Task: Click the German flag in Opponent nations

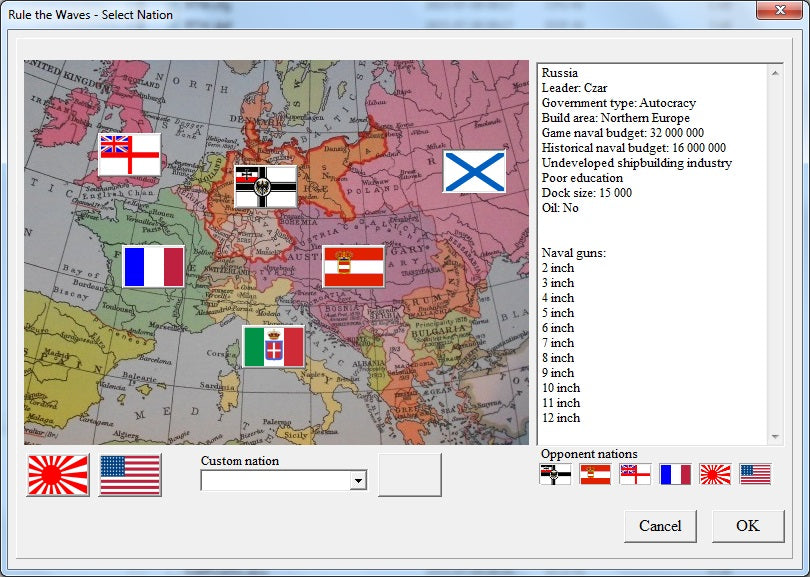Action: click(555, 474)
